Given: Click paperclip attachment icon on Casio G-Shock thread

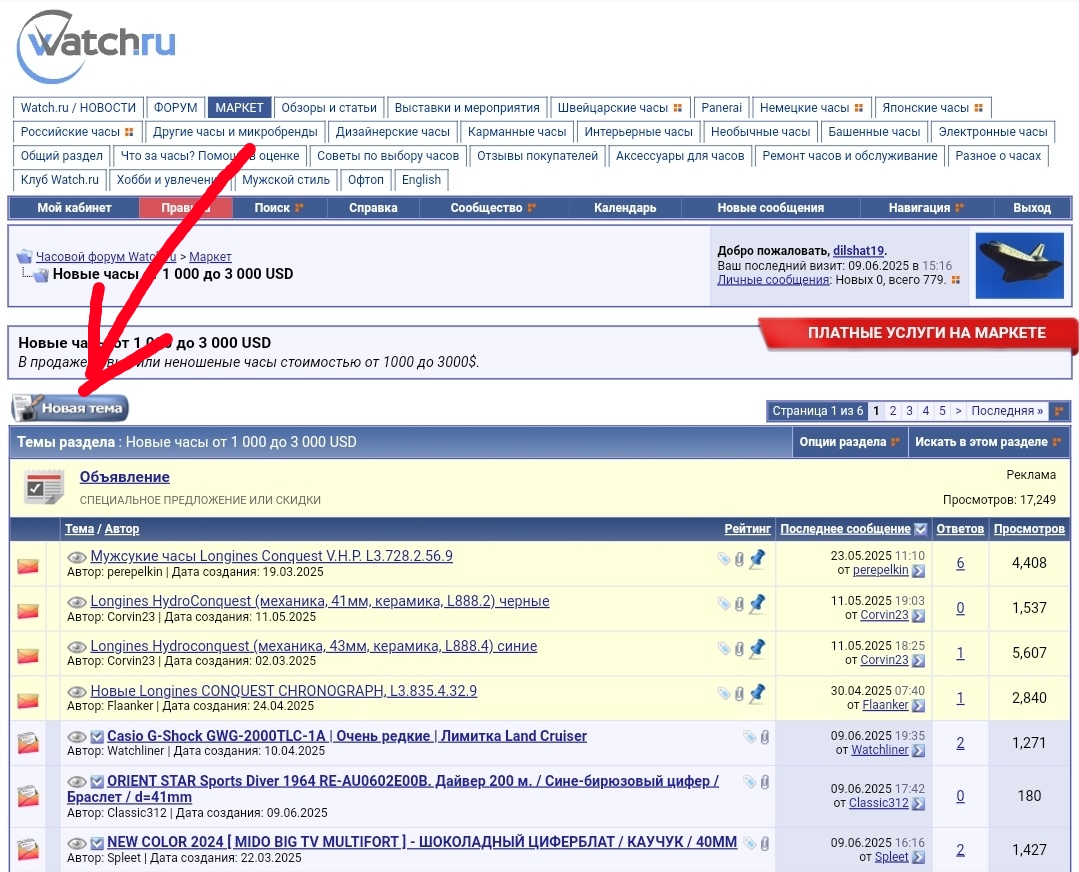Looking at the screenshot, I should pyautogui.click(x=765, y=737).
